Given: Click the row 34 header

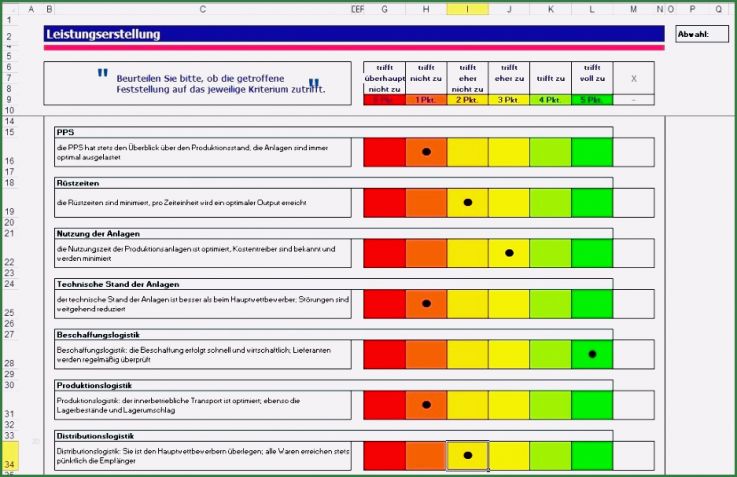Looking at the screenshot, I should (9, 464).
